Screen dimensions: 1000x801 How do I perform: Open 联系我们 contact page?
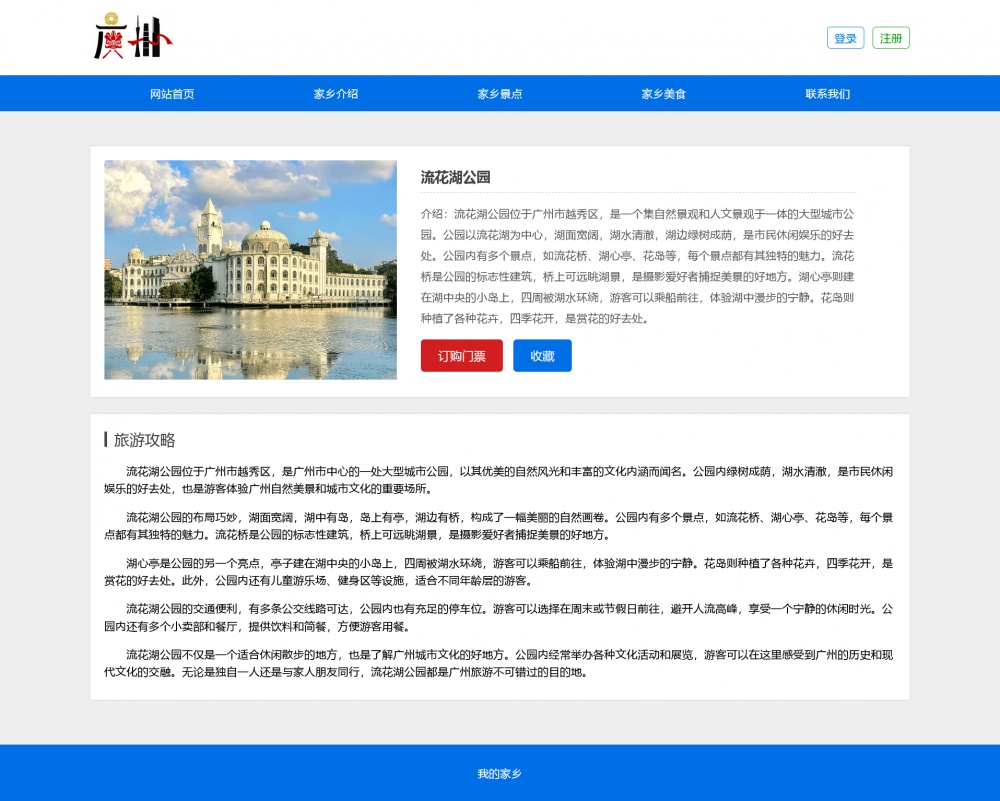tap(828, 94)
